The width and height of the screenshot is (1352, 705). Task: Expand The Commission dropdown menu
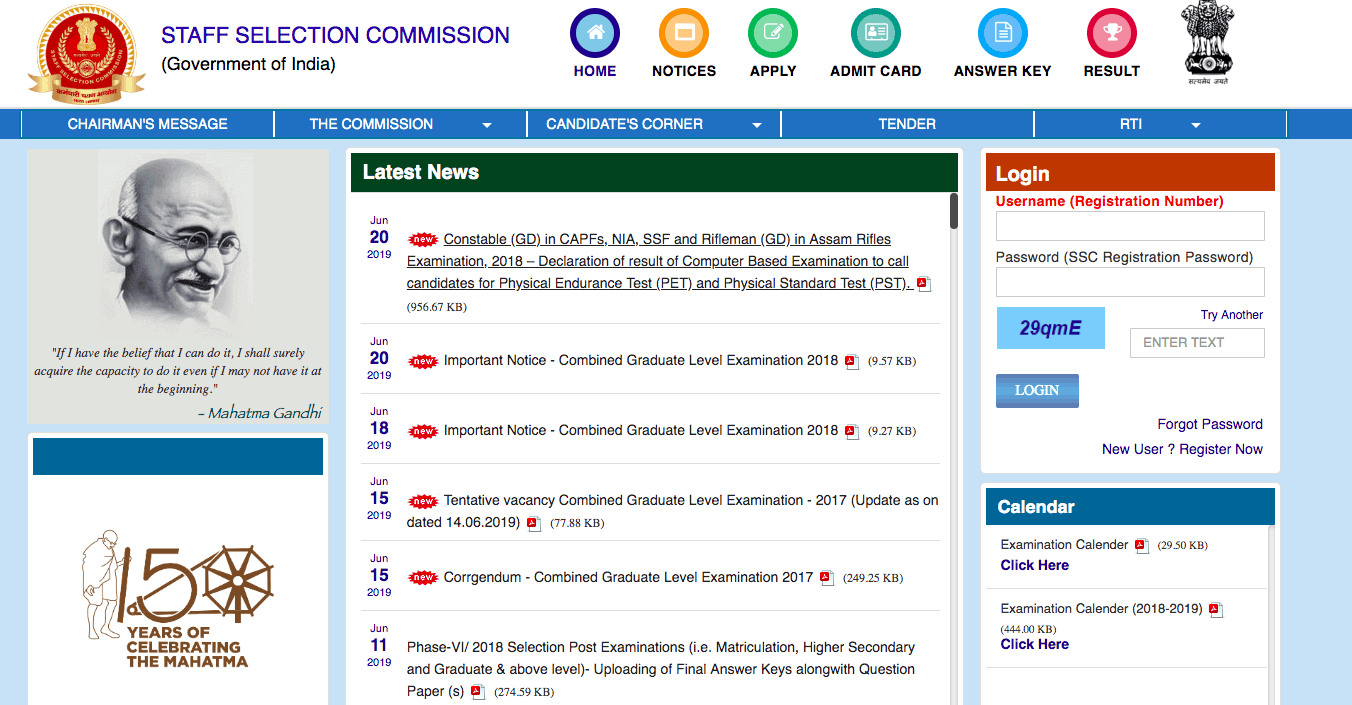tap(487, 125)
